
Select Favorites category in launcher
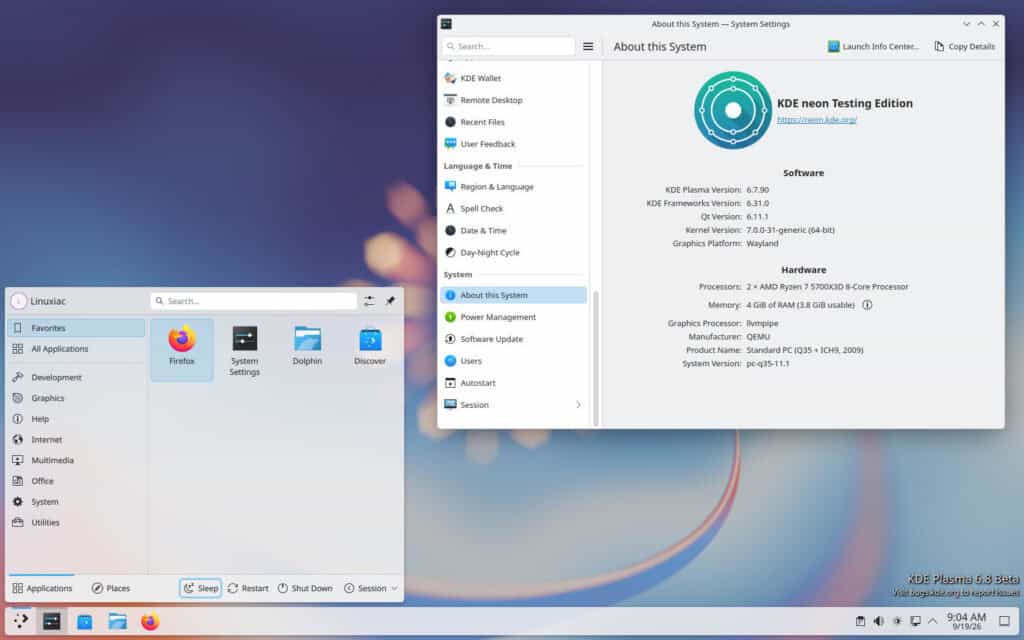76,328
